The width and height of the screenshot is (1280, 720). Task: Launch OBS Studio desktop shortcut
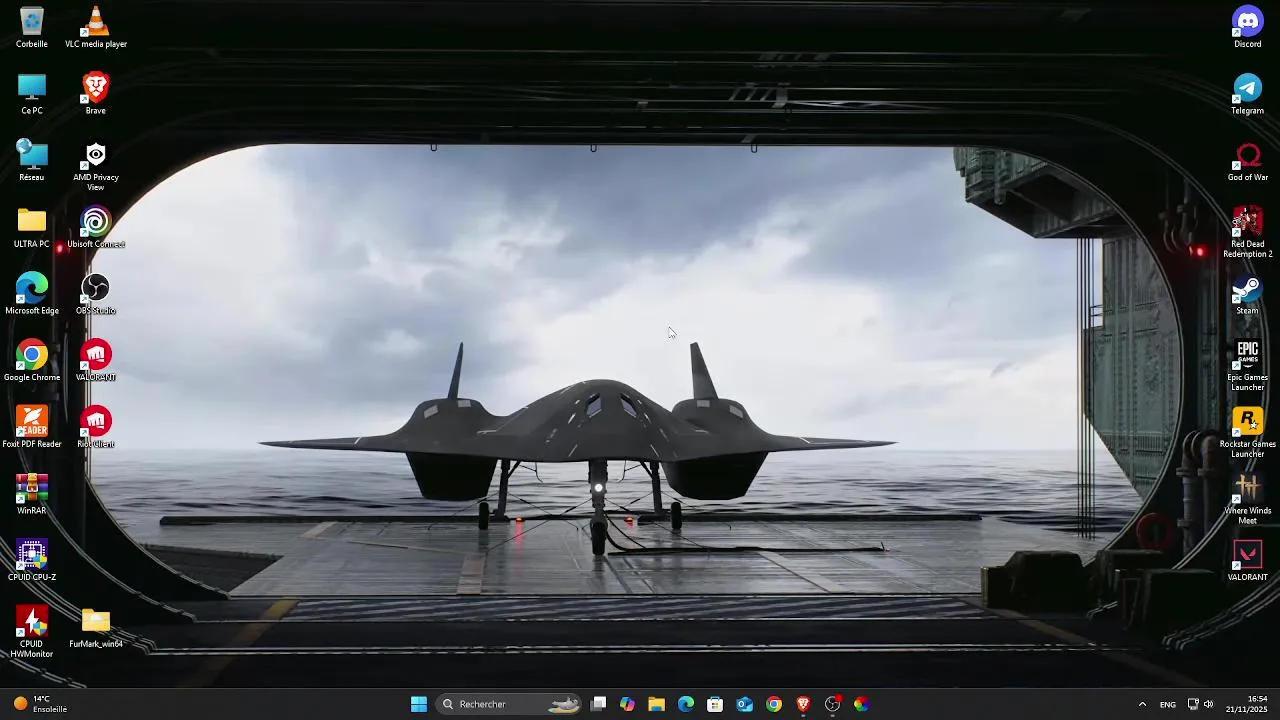click(x=96, y=294)
